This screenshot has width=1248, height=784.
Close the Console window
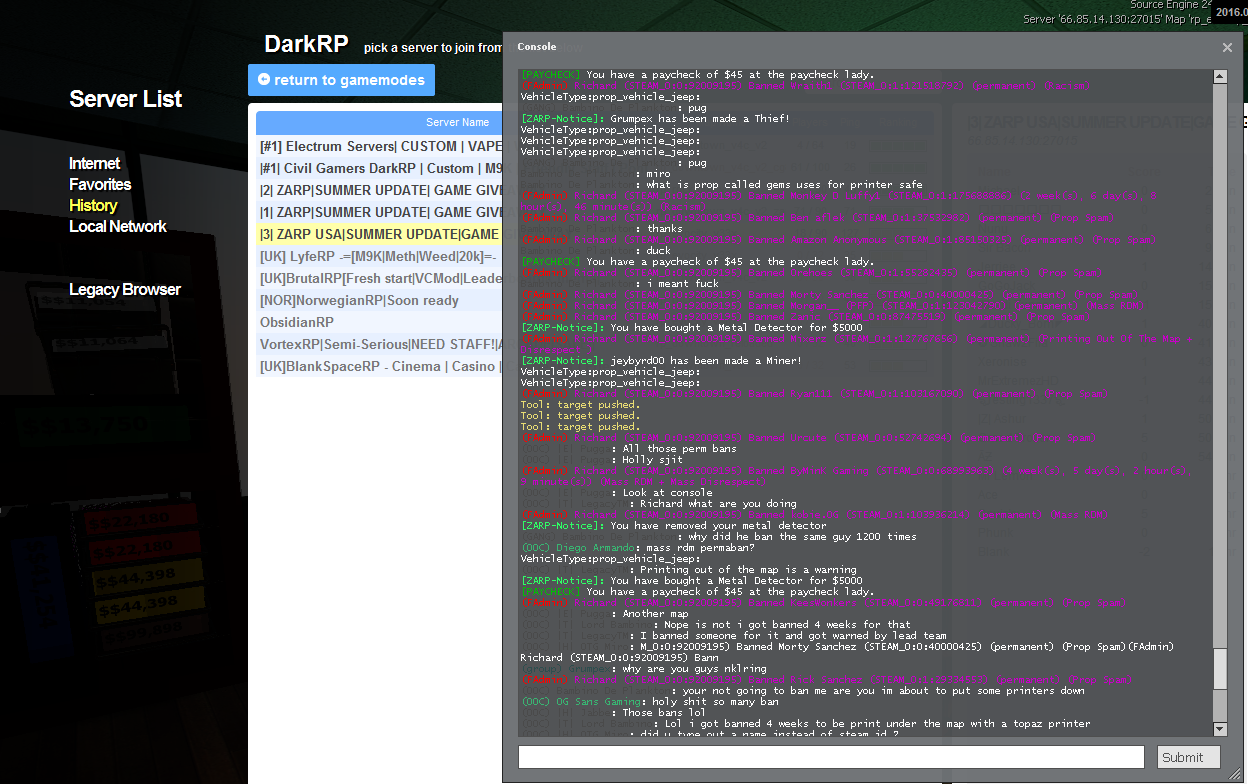1227,47
